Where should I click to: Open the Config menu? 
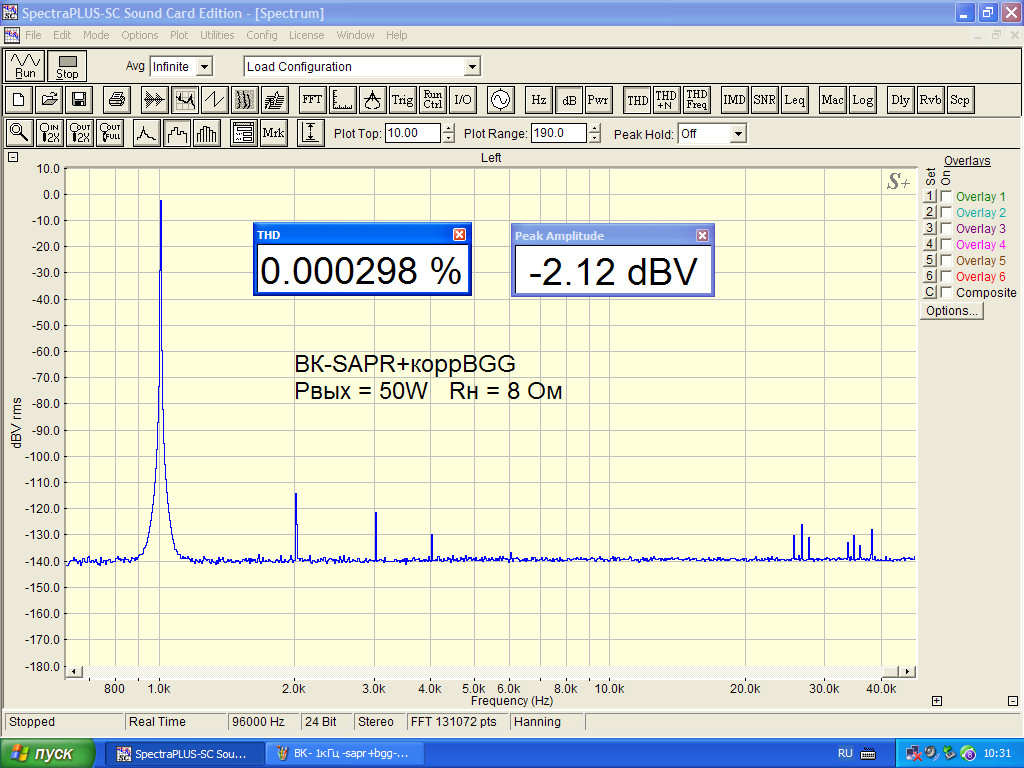click(x=262, y=35)
